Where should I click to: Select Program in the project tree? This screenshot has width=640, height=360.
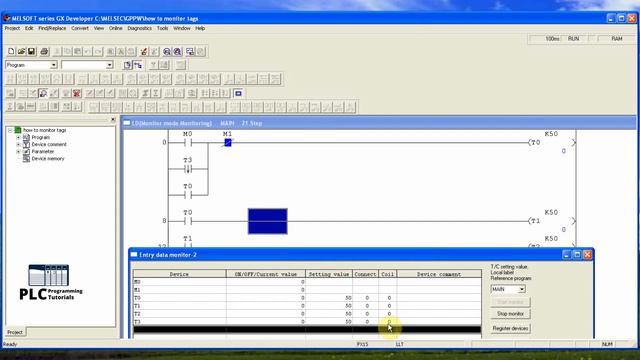tap(41, 138)
